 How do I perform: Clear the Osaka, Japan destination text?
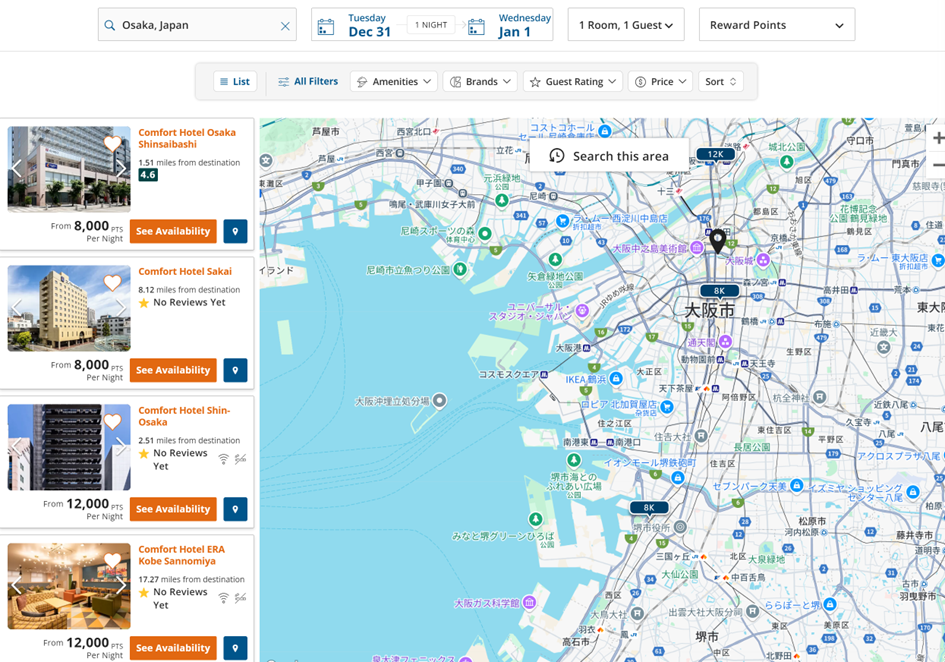click(x=285, y=26)
